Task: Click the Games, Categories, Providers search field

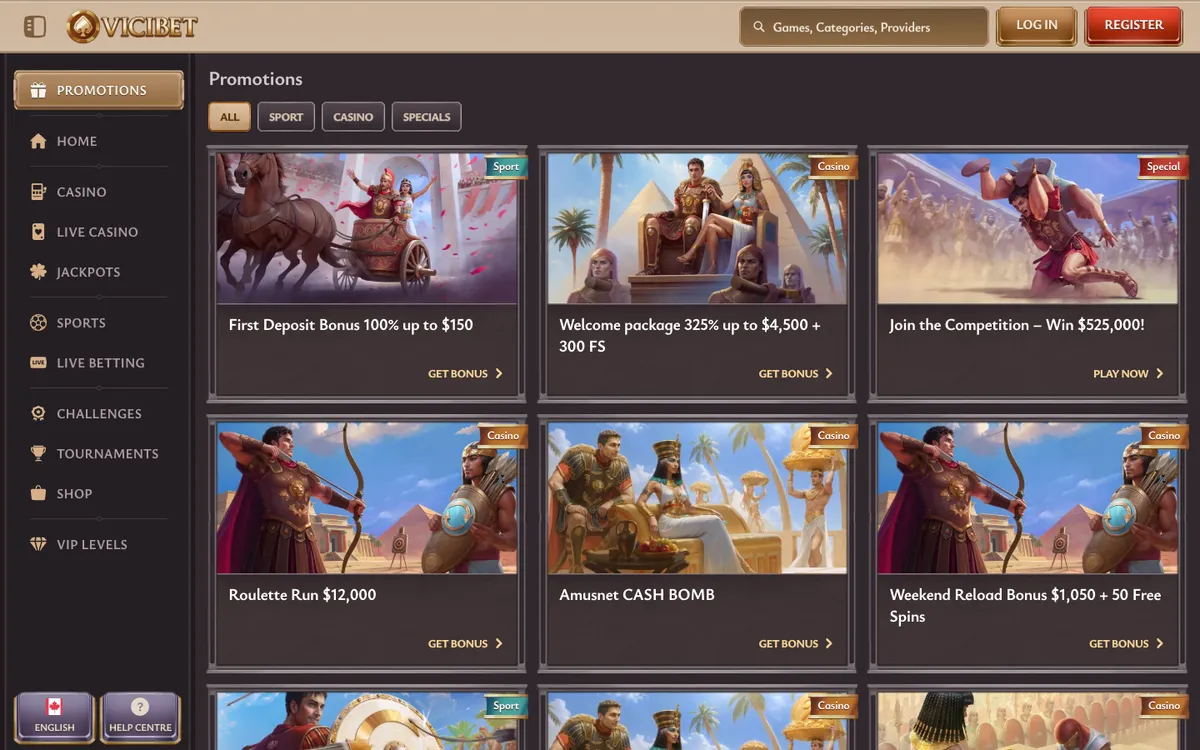Action: click(x=864, y=27)
